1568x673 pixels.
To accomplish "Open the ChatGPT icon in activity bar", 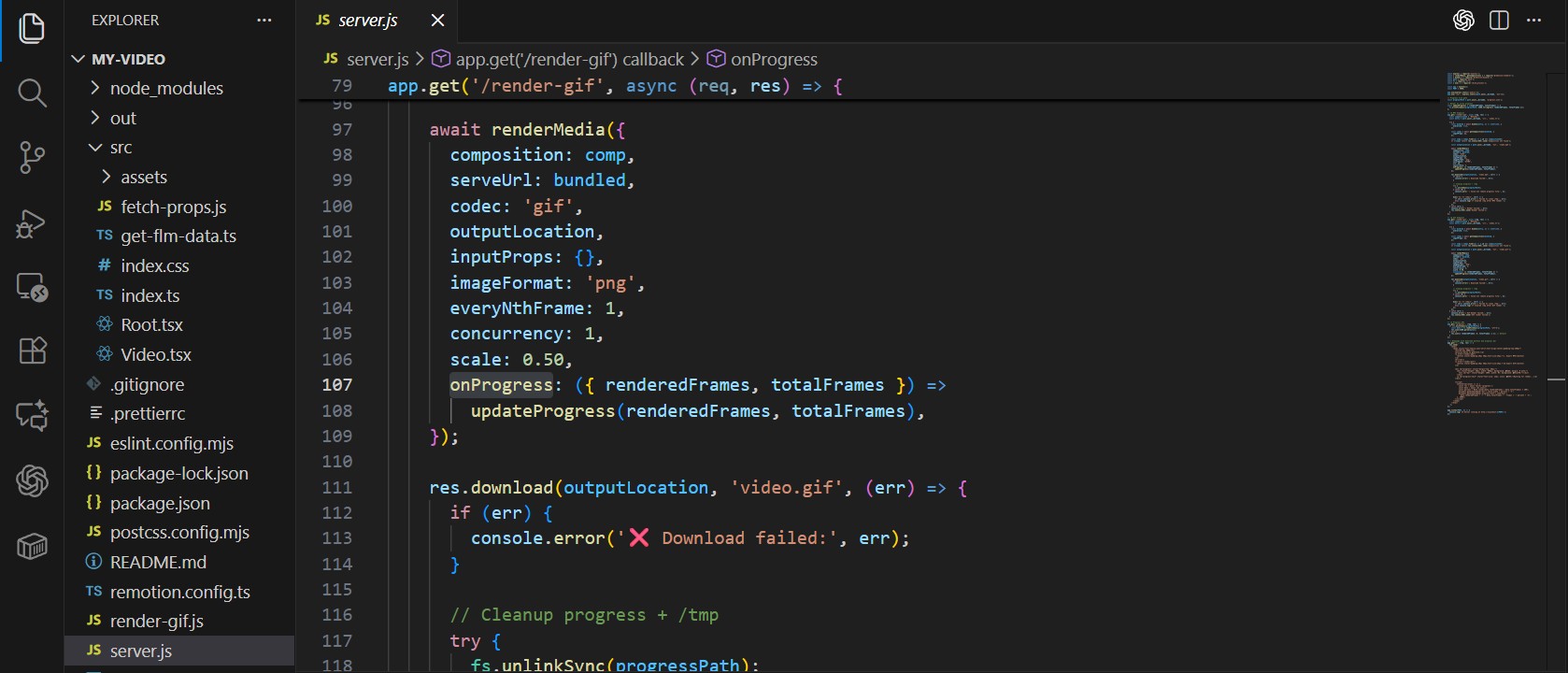I will [32, 480].
